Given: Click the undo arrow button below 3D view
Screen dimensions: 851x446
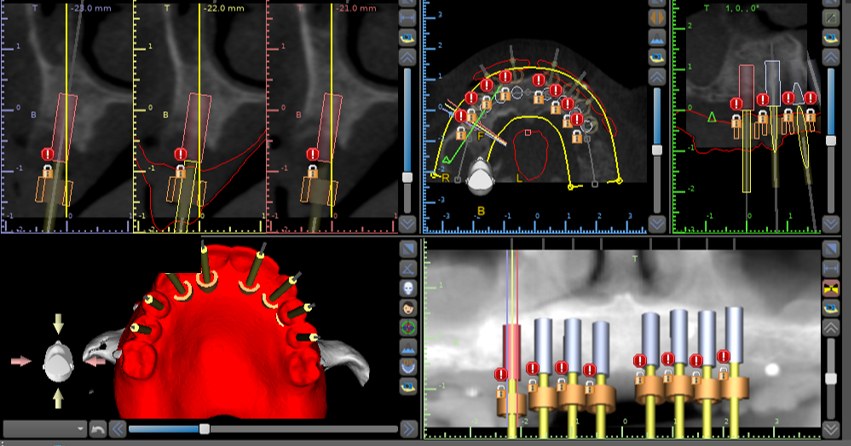Looking at the screenshot, I should (x=98, y=429).
